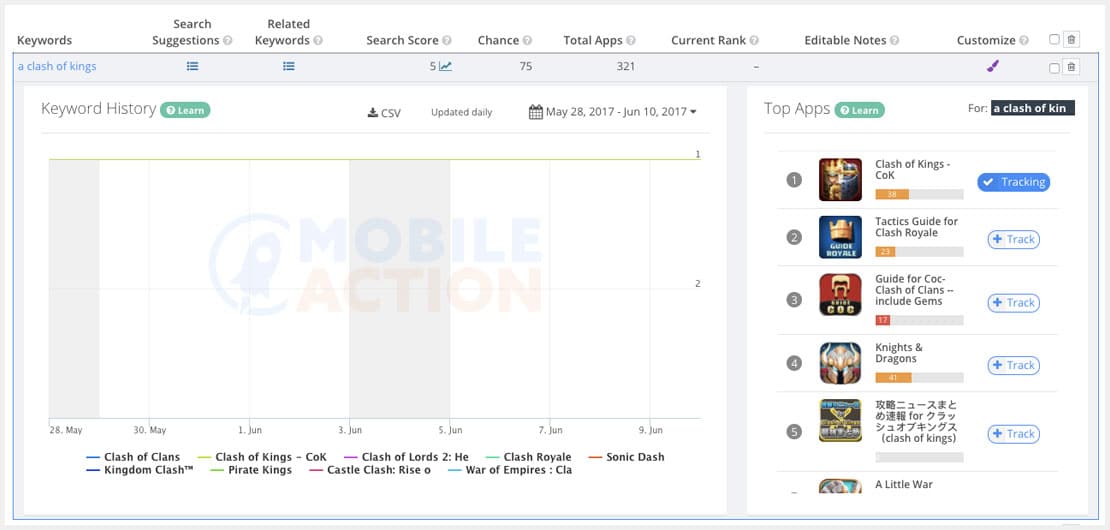
Task: Click the A Little War app name
Action: [x=904, y=485]
